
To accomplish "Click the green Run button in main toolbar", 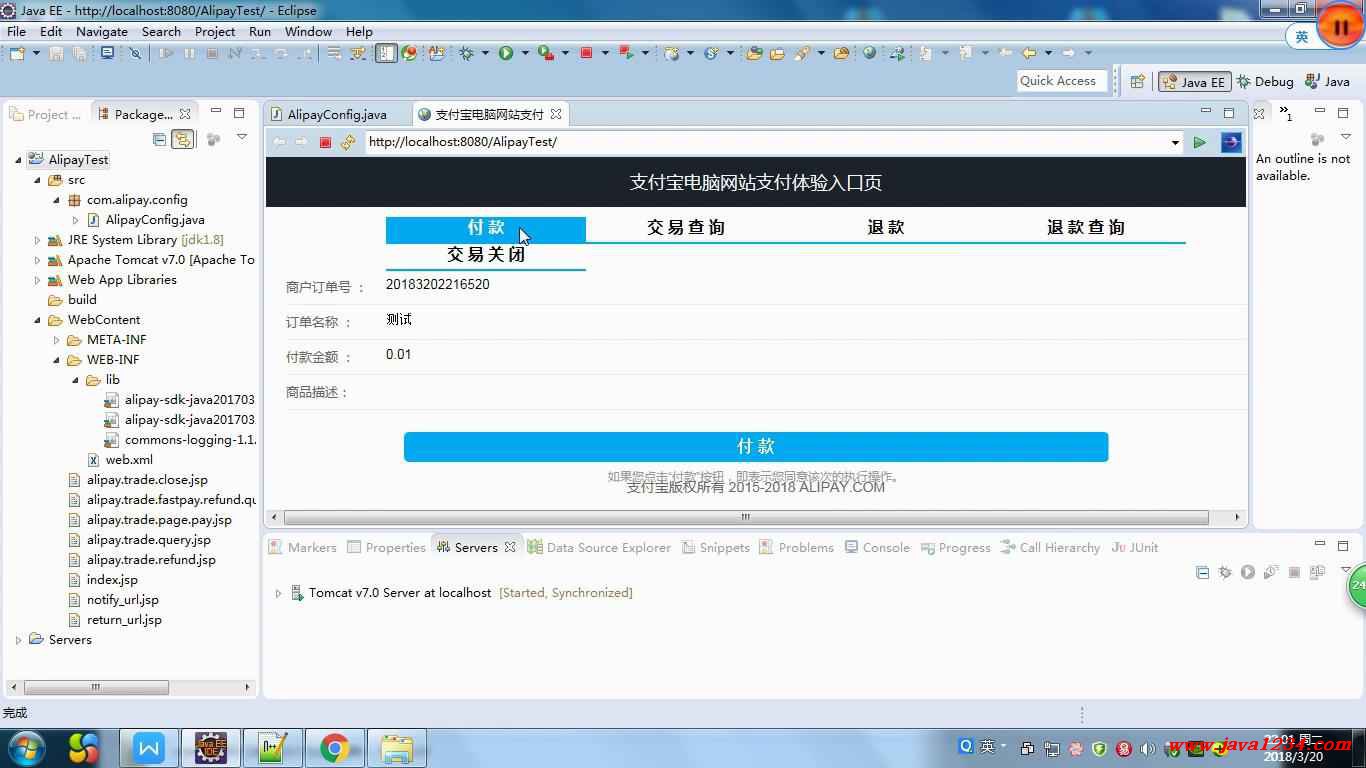I will [x=506, y=53].
